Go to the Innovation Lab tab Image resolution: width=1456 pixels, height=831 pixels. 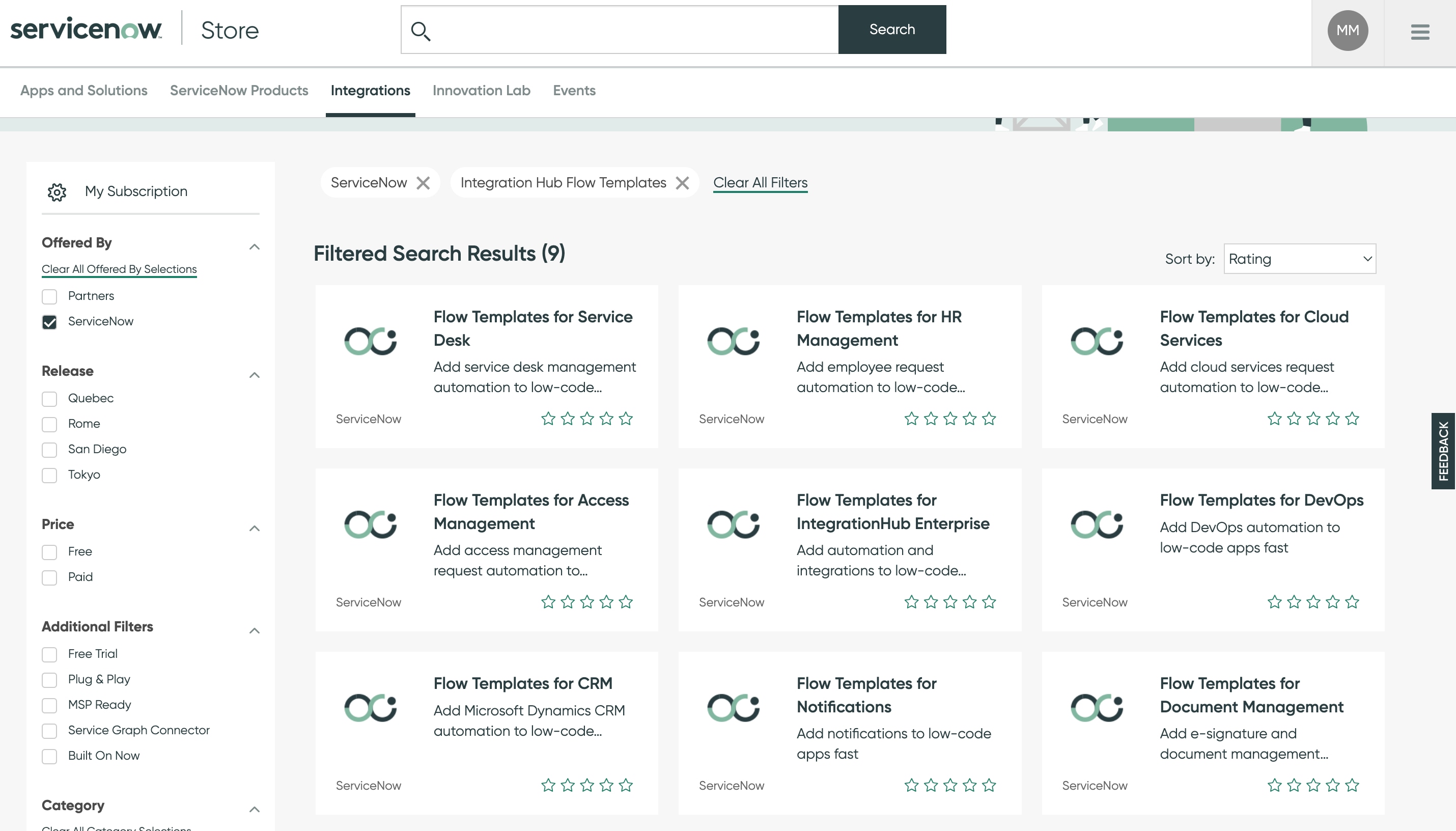coord(482,91)
